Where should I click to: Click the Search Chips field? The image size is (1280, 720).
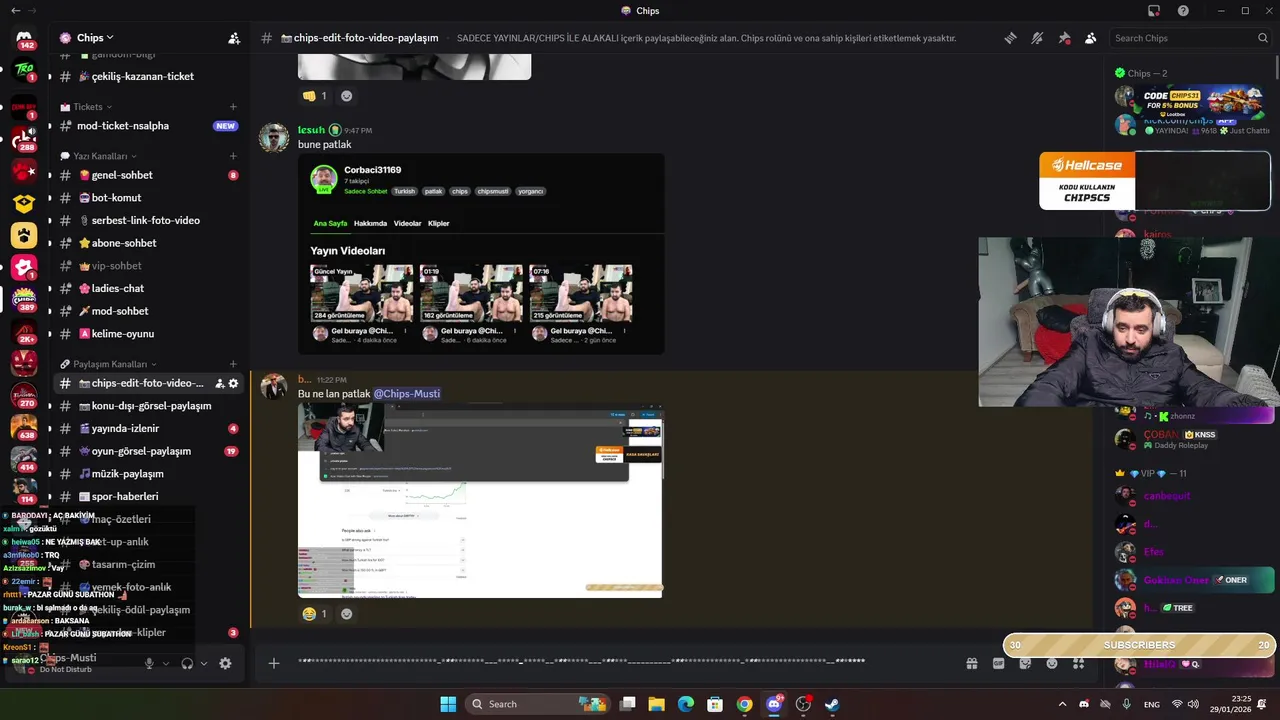tap(1190, 38)
